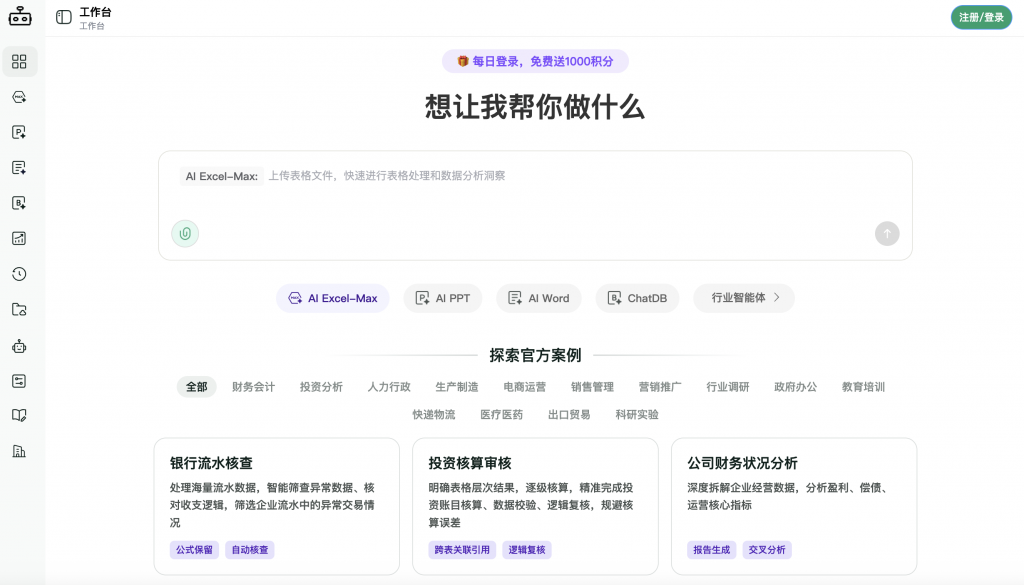Select the 医疗医药 category tab

[x=502, y=415]
